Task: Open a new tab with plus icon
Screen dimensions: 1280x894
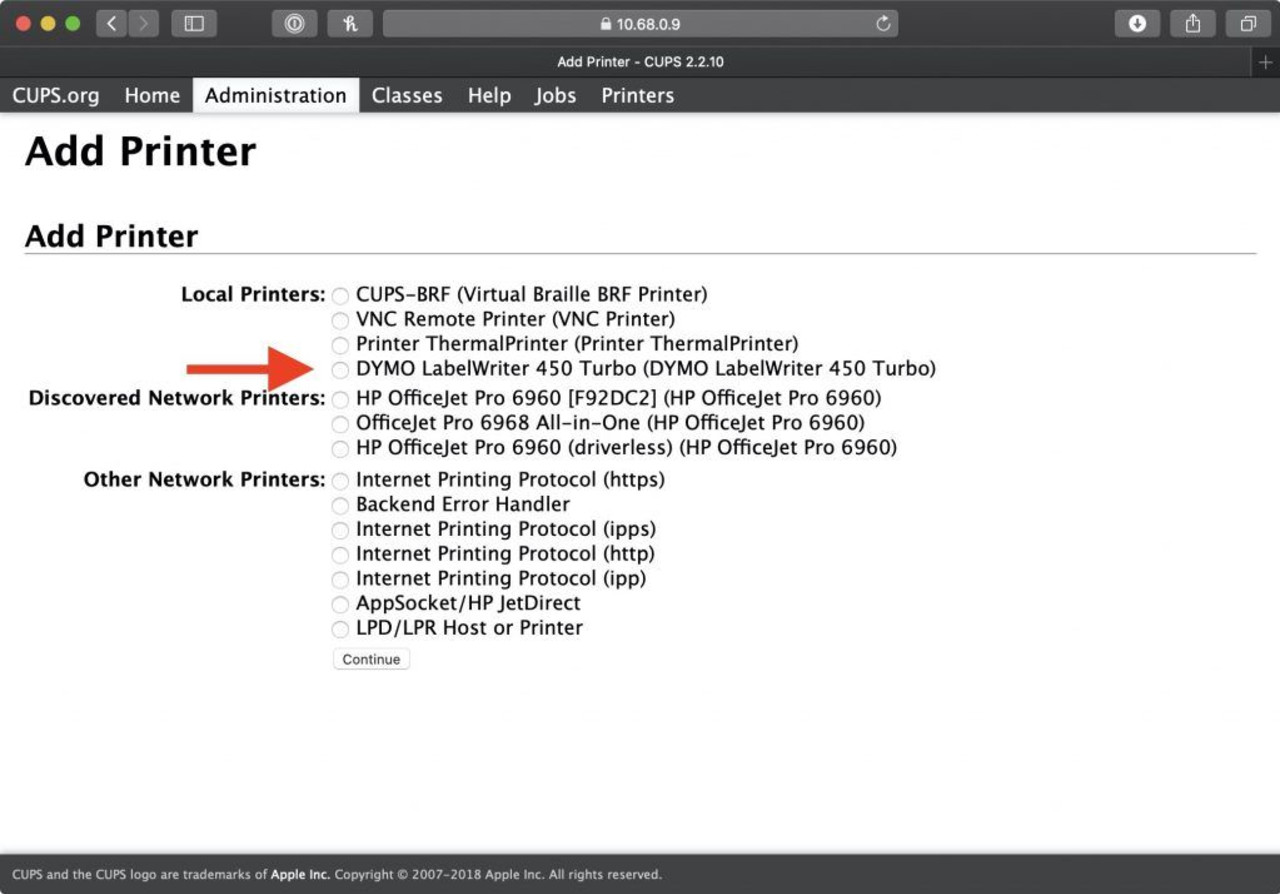Action: coord(1266,62)
